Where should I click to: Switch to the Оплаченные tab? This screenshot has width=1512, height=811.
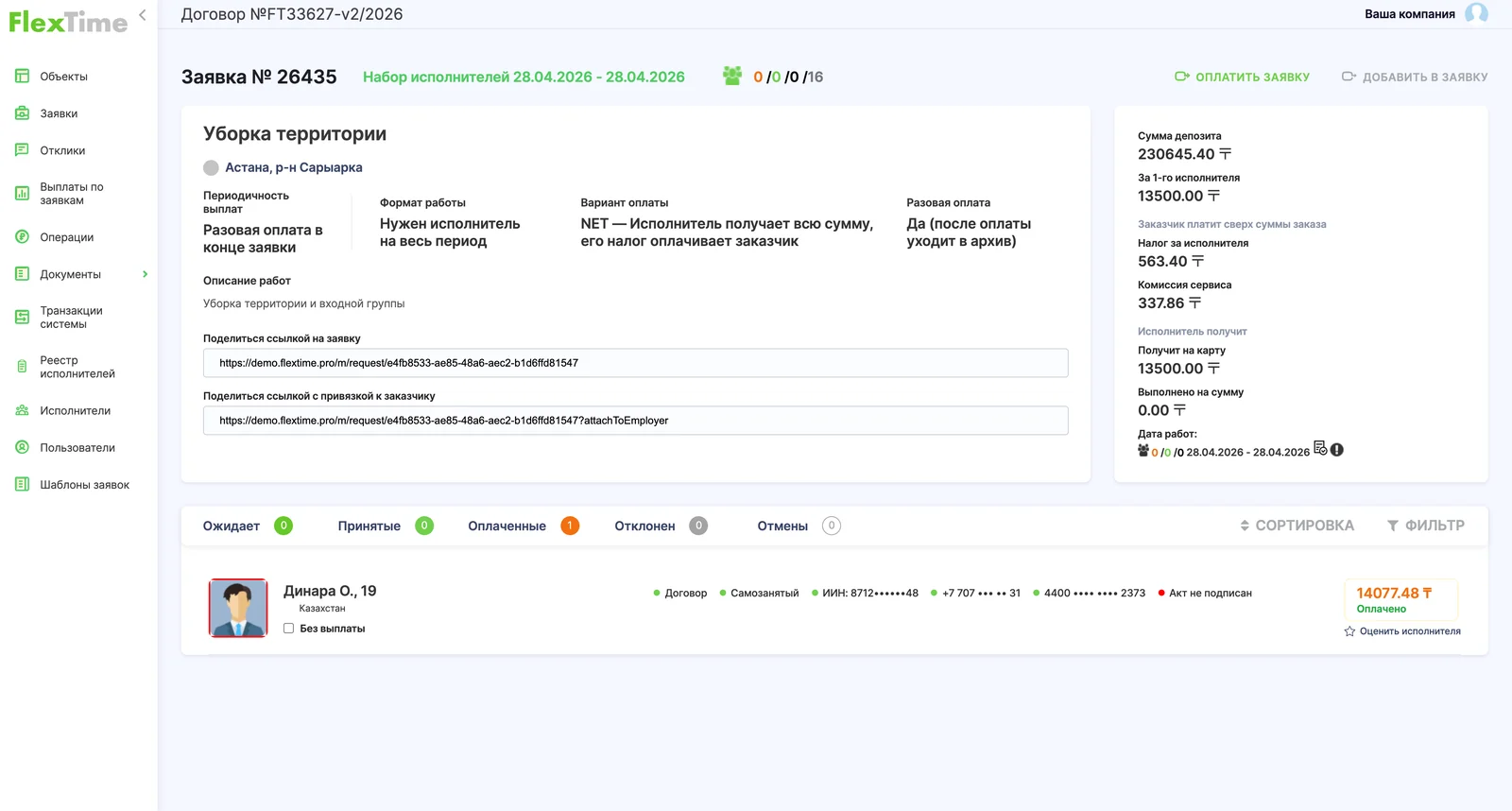pyautogui.click(x=524, y=526)
